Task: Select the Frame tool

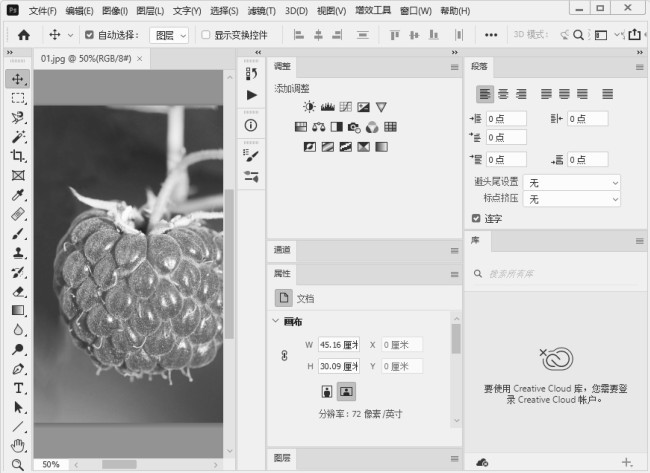Action: pyautogui.click(x=17, y=175)
